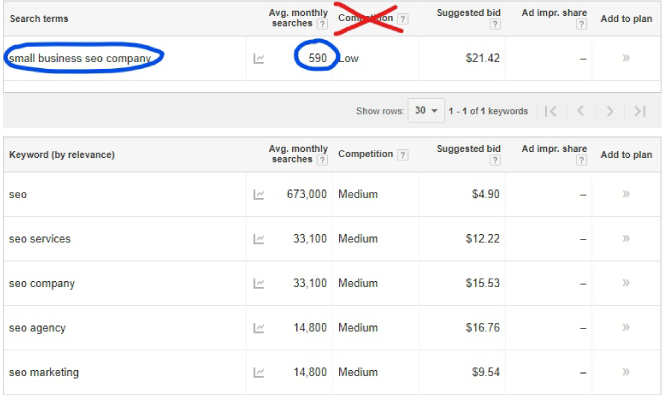Open help for Suggested bid in Keyword table
This screenshot has width=666, height=395.
pyautogui.click(x=495, y=160)
